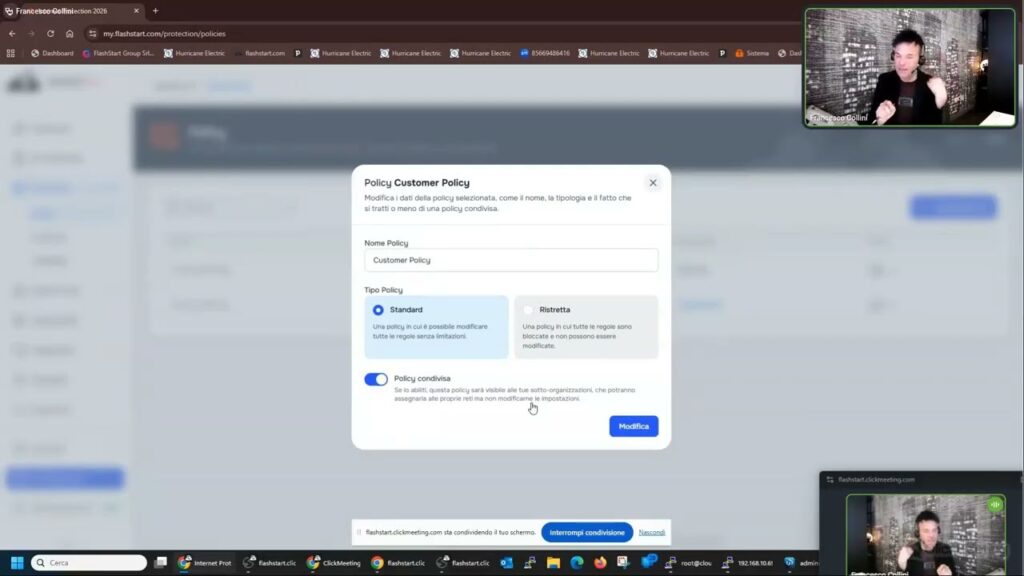
Task: Click the Modifica button
Action: tap(633, 426)
